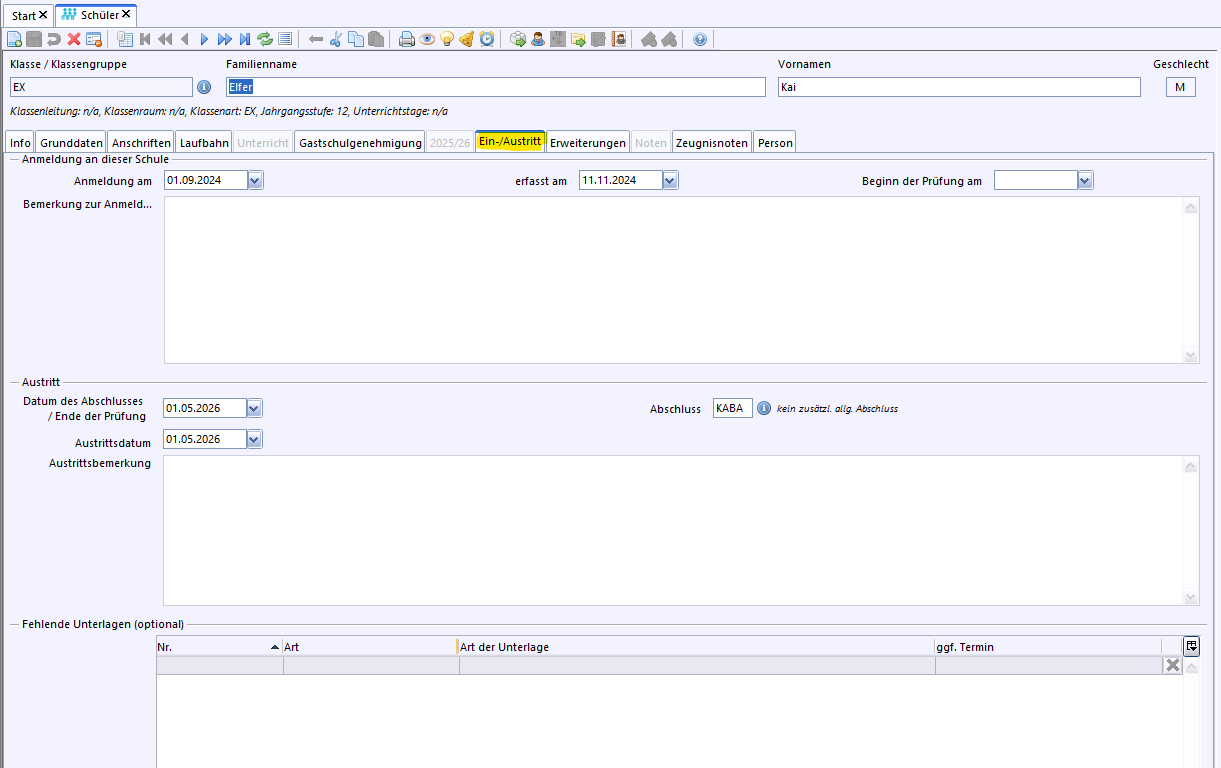Image resolution: width=1221 pixels, height=768 pixels.
Task: Click the printer icon in toolbar
Action: pyautogui.click(x=407, y=39)
